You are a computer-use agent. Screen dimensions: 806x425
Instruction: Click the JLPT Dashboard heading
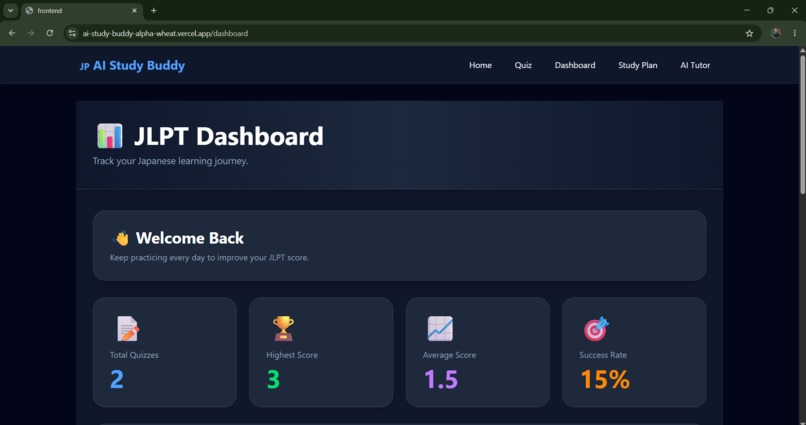click(x=229, y=136)
